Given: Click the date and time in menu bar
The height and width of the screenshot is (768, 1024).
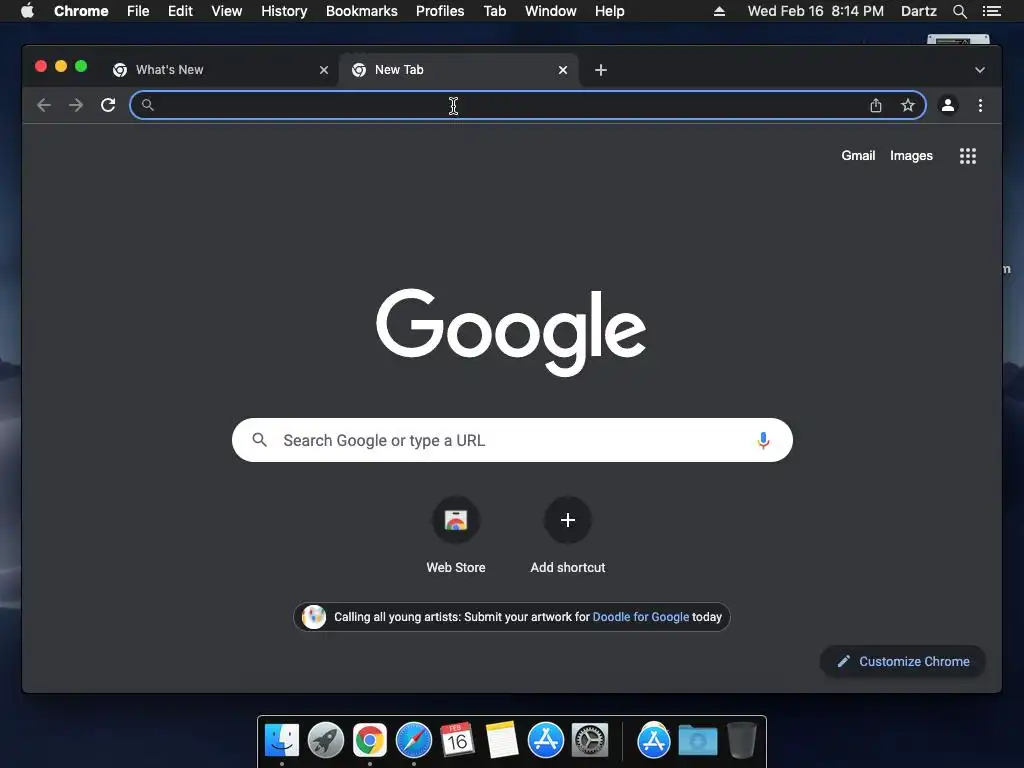Looking at the screenshot, I should (x=816, y=11).
